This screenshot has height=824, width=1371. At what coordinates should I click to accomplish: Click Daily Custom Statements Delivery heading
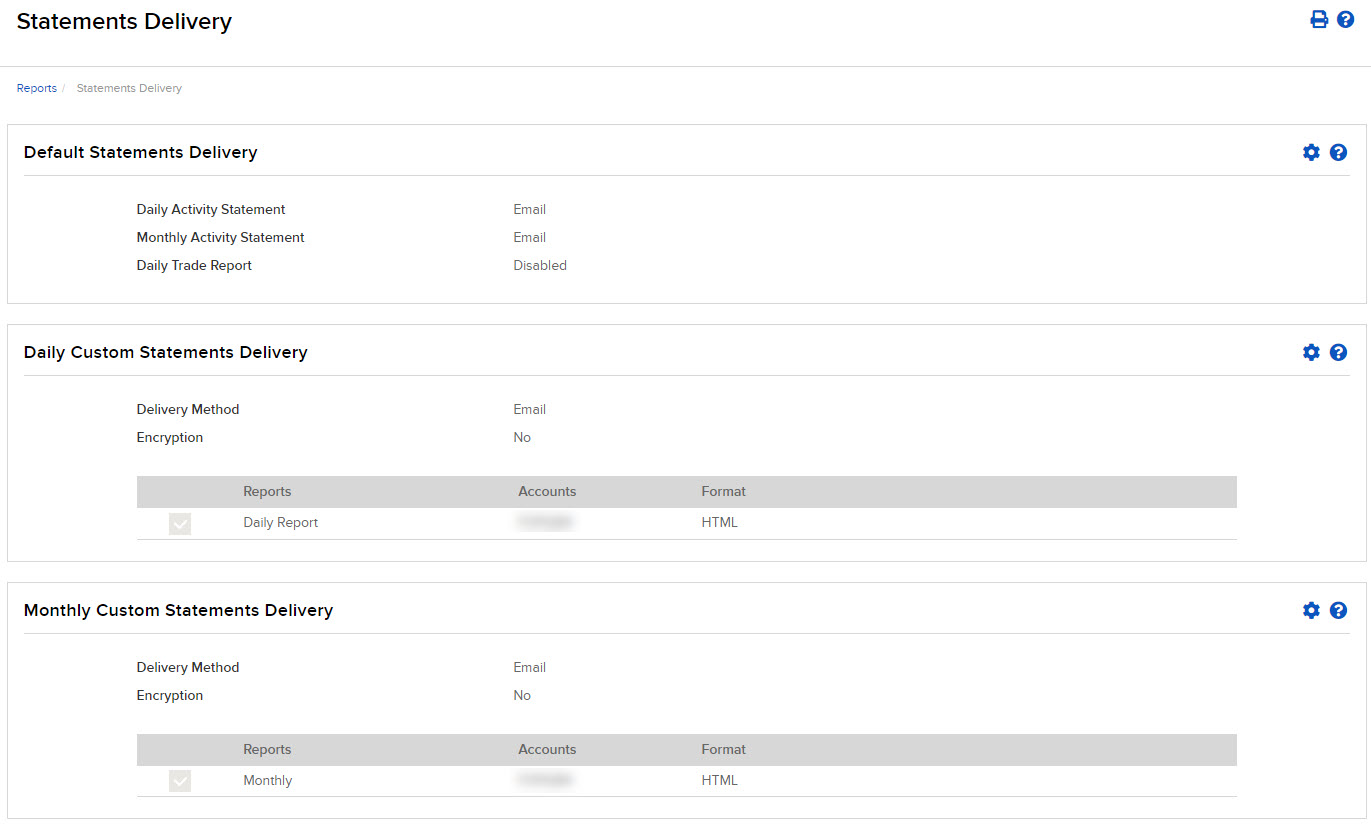(166, 352)
